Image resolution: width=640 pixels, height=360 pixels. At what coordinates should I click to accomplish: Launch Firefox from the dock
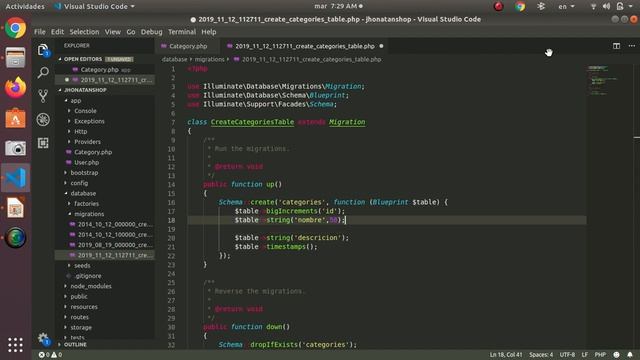tap(16, 87)
